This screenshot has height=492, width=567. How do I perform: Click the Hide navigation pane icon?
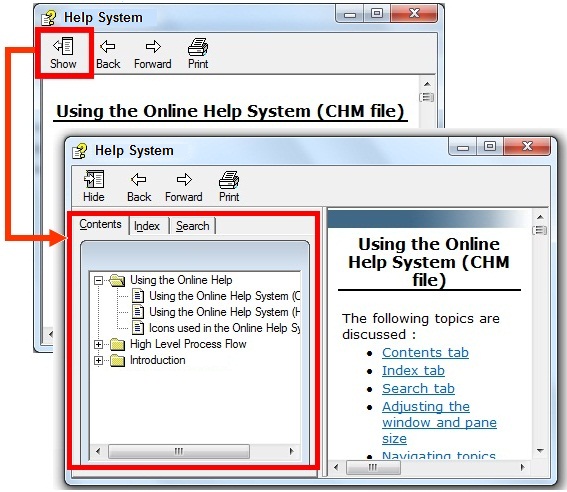(94, 179)
